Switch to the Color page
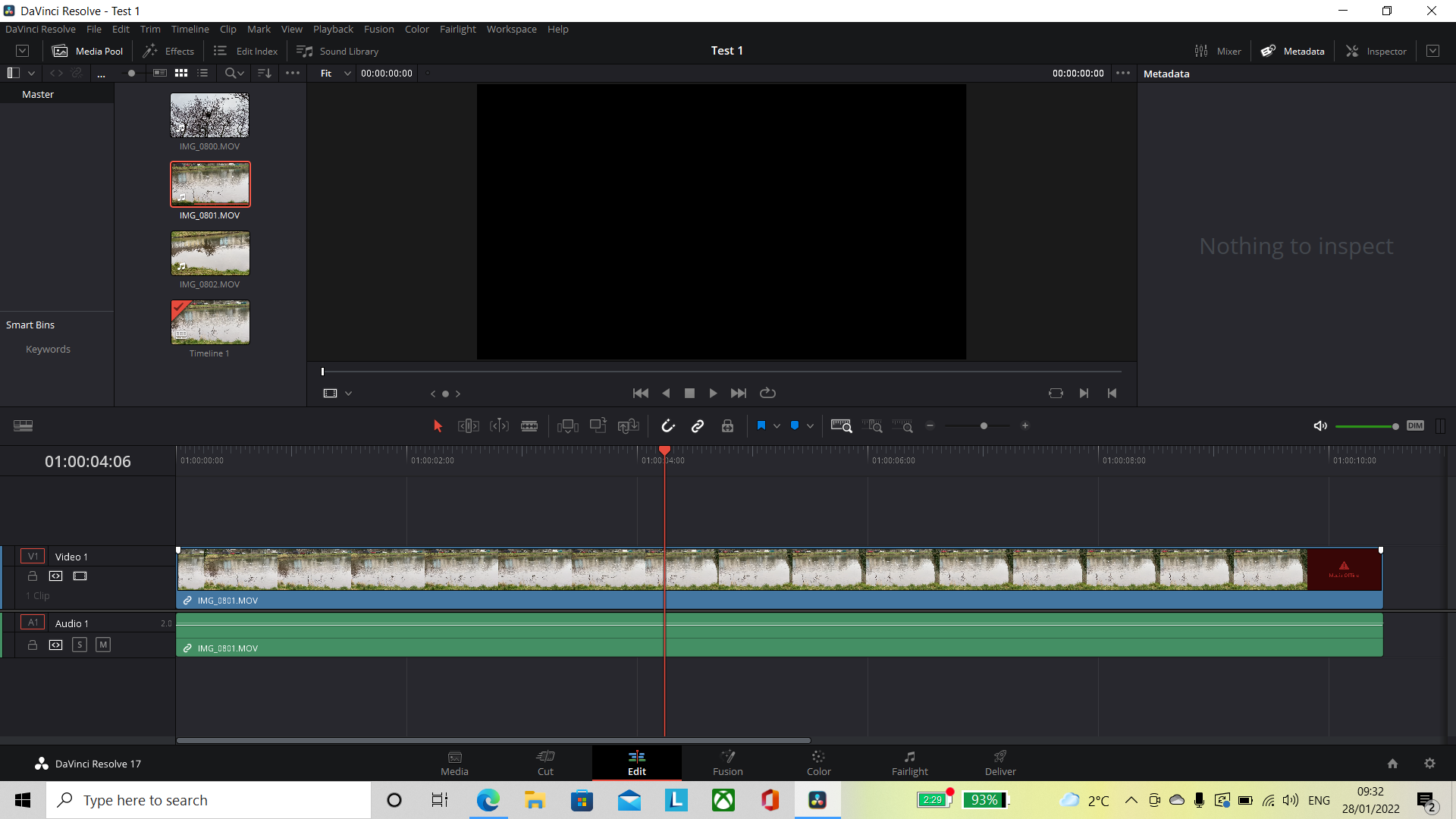Viewport: 1456px width, 819px height. [818, 763]
